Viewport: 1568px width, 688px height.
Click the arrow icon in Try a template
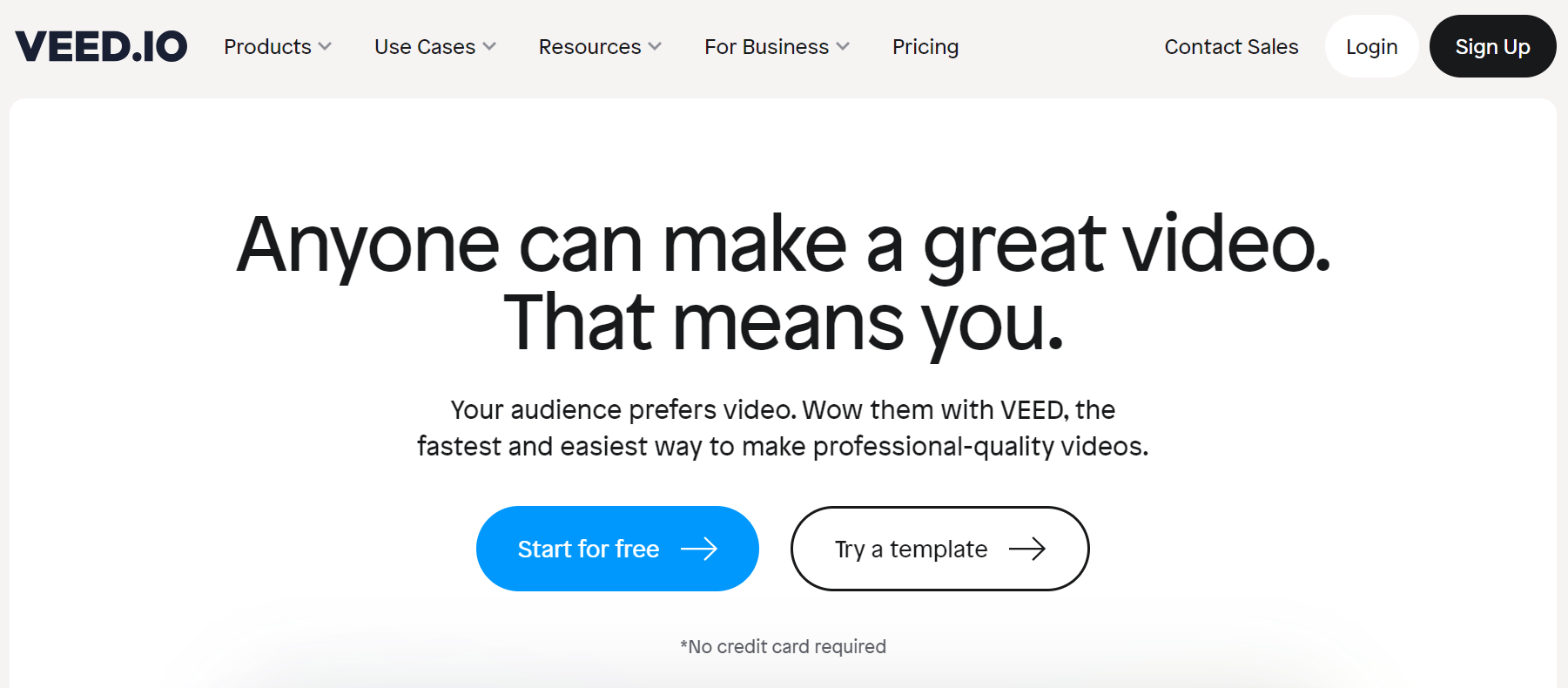click(1026, 549)
